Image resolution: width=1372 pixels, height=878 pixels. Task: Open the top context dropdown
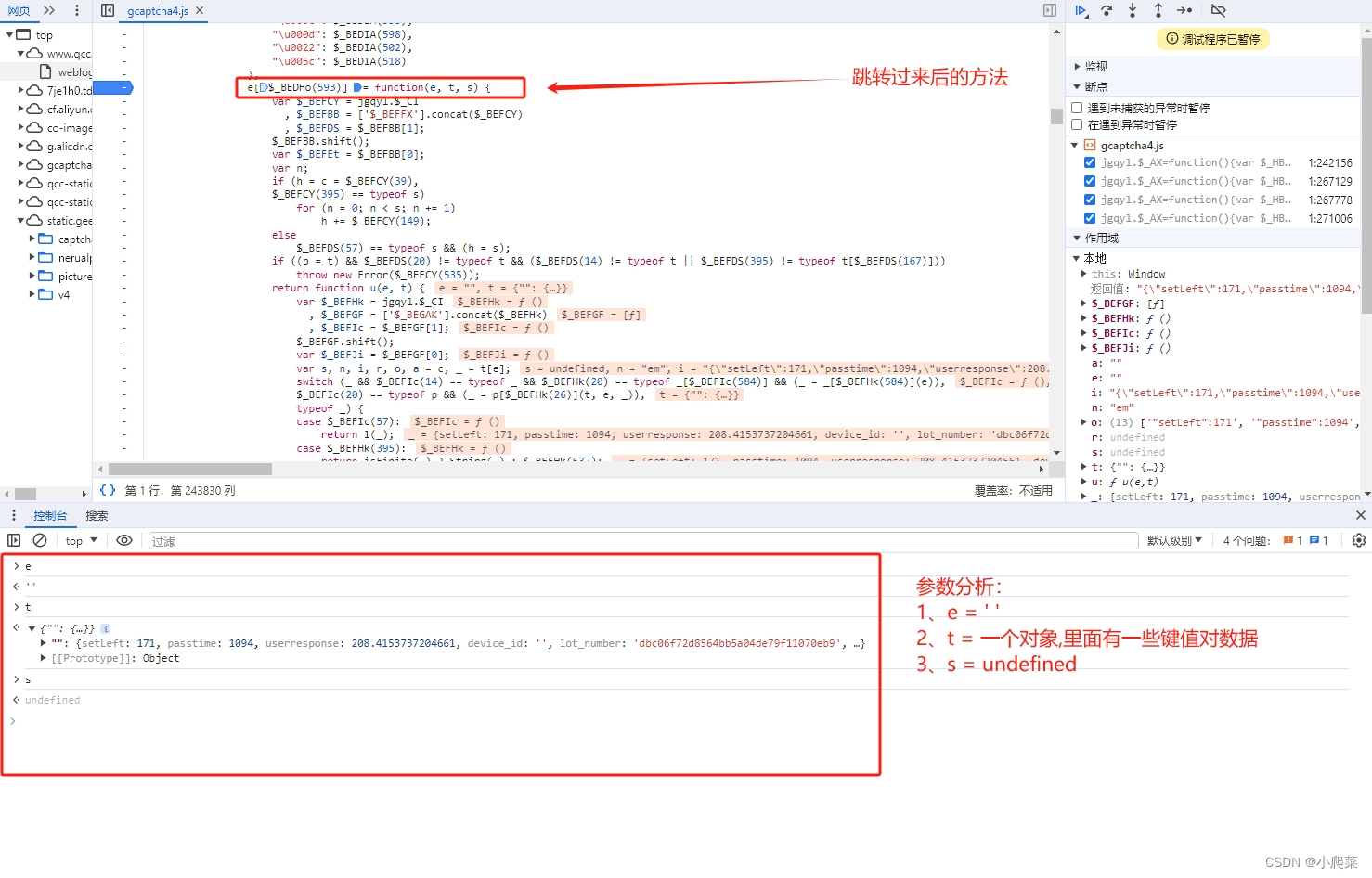coord(82,540)
